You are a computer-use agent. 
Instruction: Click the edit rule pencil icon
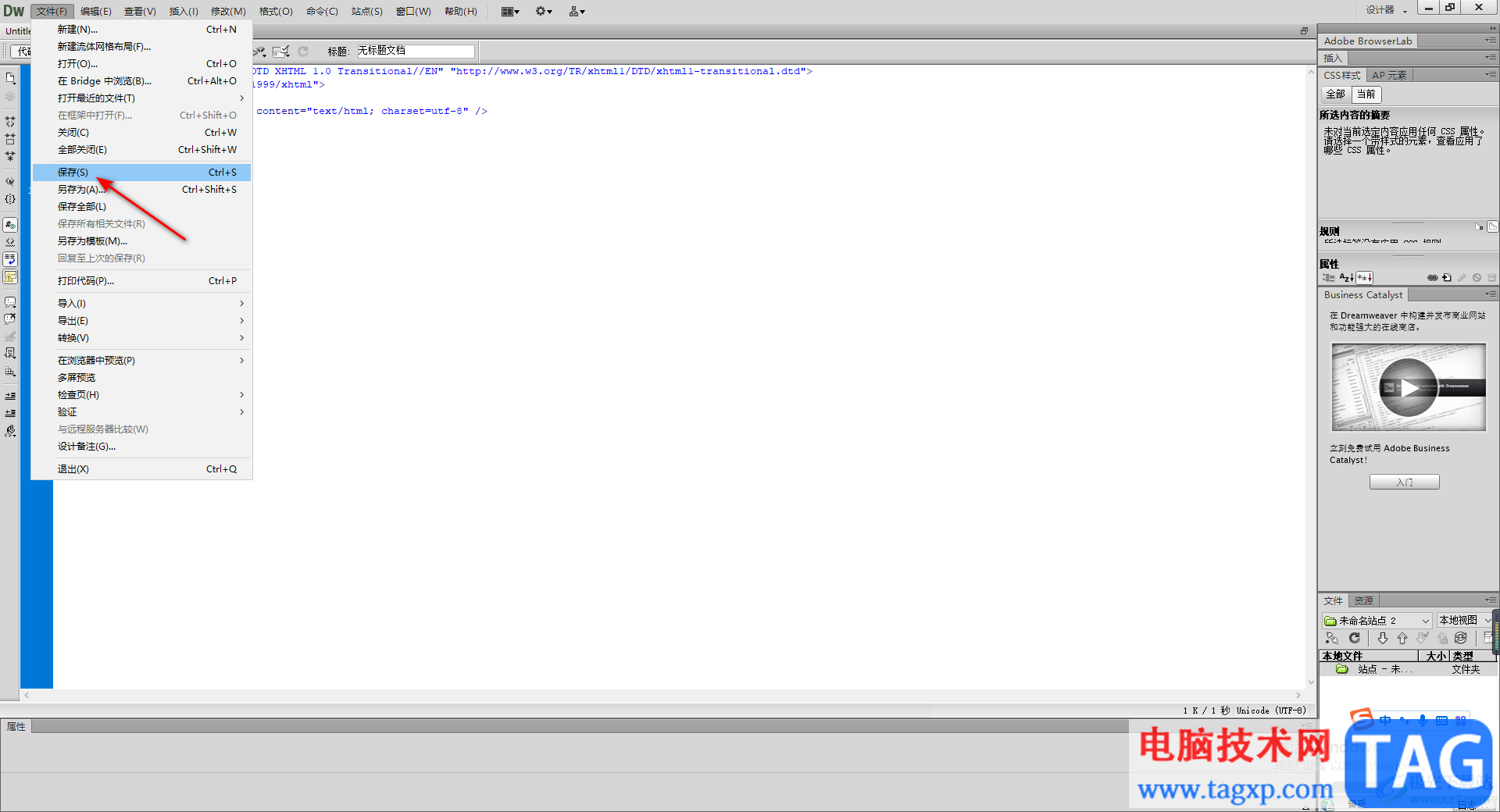tap(1462, 278)
